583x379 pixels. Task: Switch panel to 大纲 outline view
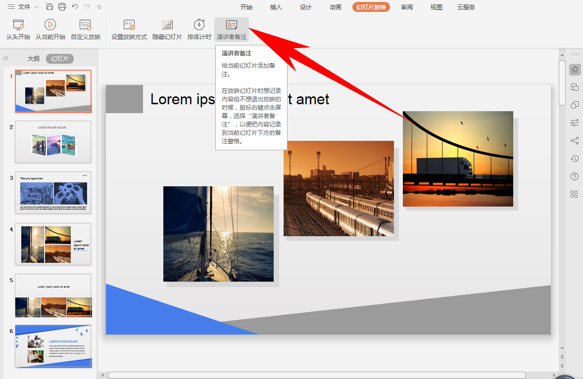(33, 59)
